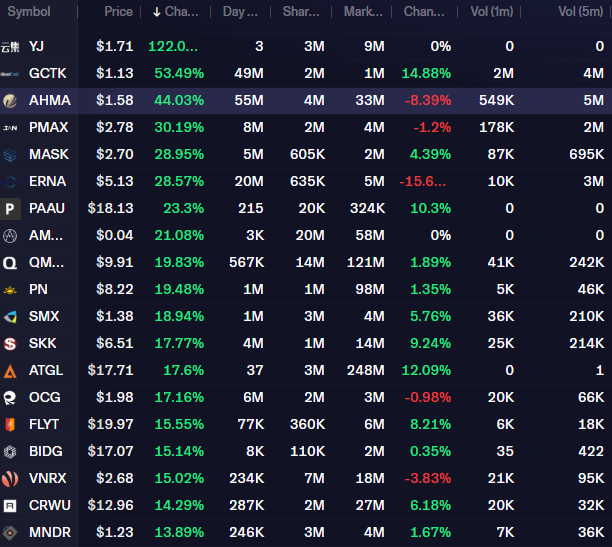The image size is (612, 547).
Task: Click the PN sun logo icon
Action: tap(10, 290)
